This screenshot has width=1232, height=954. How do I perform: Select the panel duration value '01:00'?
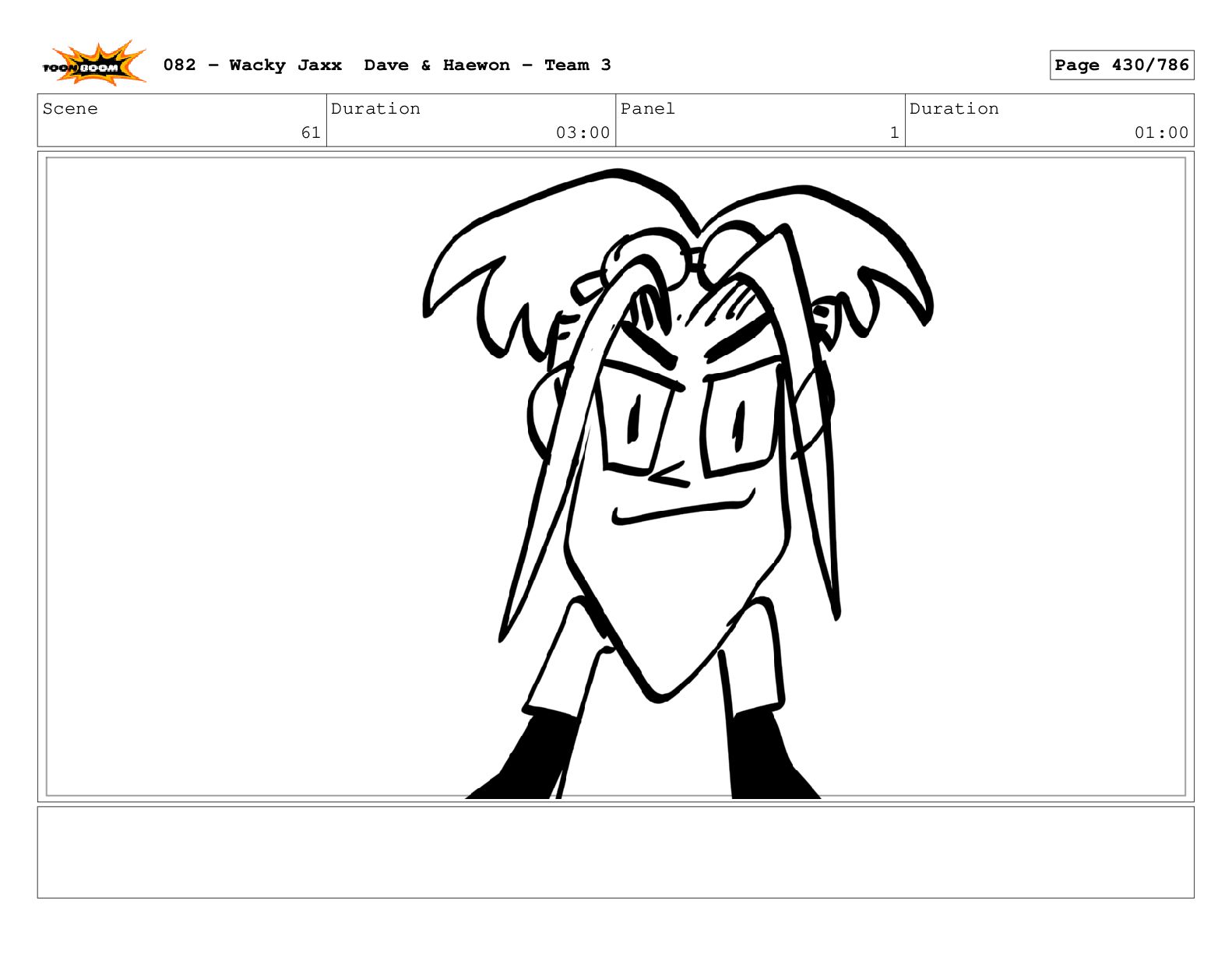1161,132
